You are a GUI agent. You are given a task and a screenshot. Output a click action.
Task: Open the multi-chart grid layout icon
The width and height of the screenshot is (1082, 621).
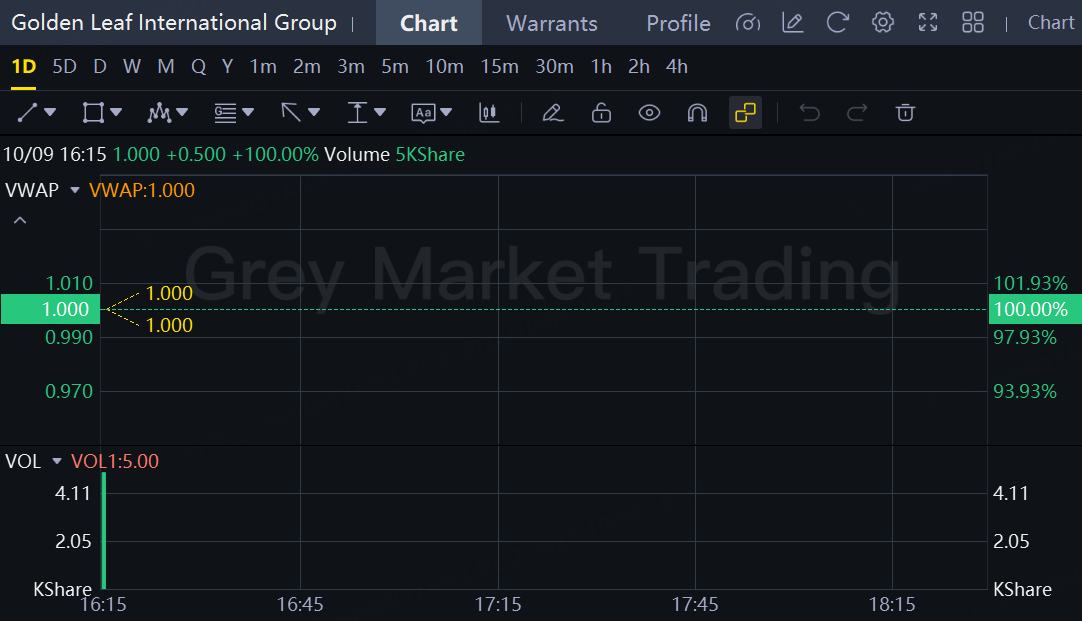(972, 22)
